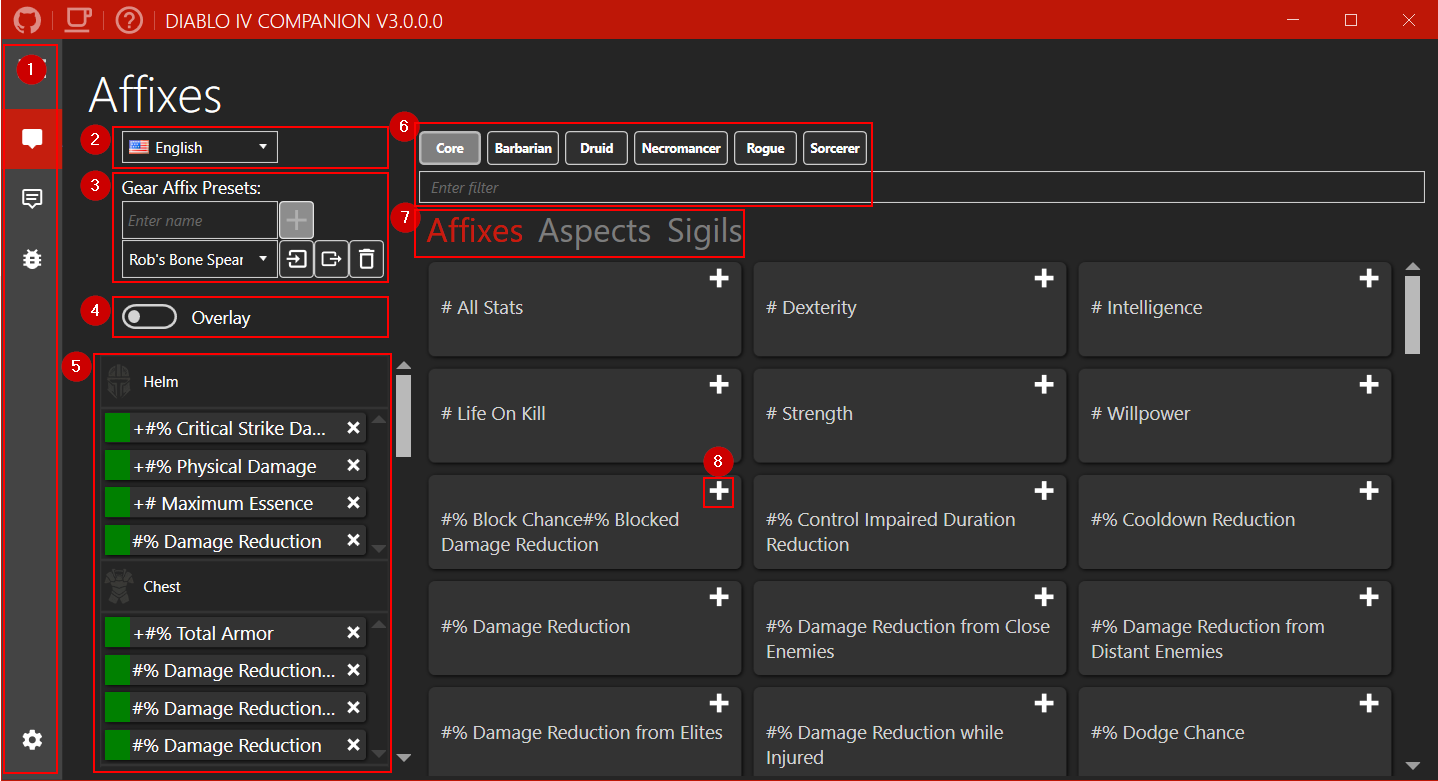
Task: Add Damage Reduction from Elites affix
Action: (x=718, y=704)
